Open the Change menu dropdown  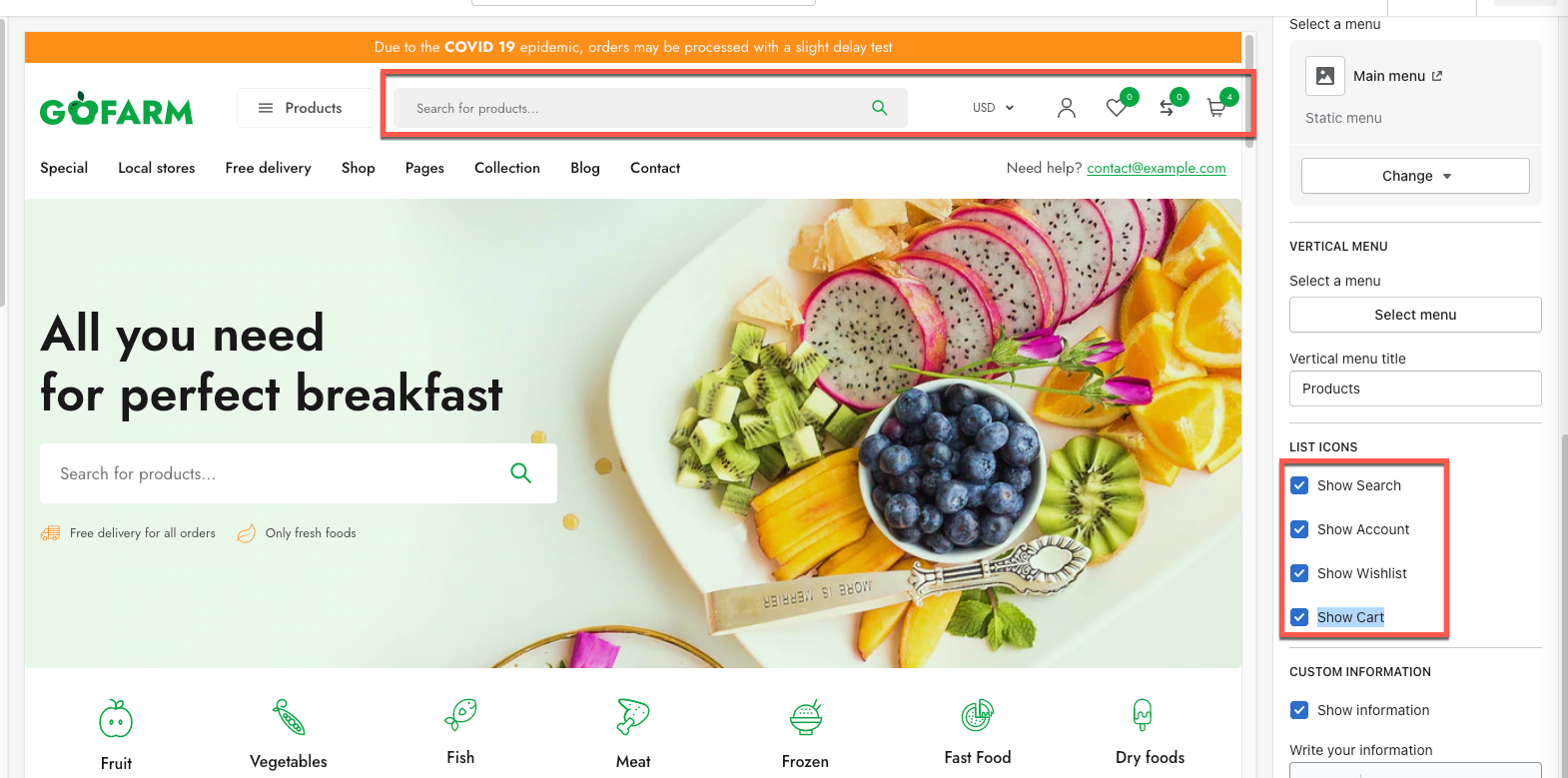coord(1415,176)
